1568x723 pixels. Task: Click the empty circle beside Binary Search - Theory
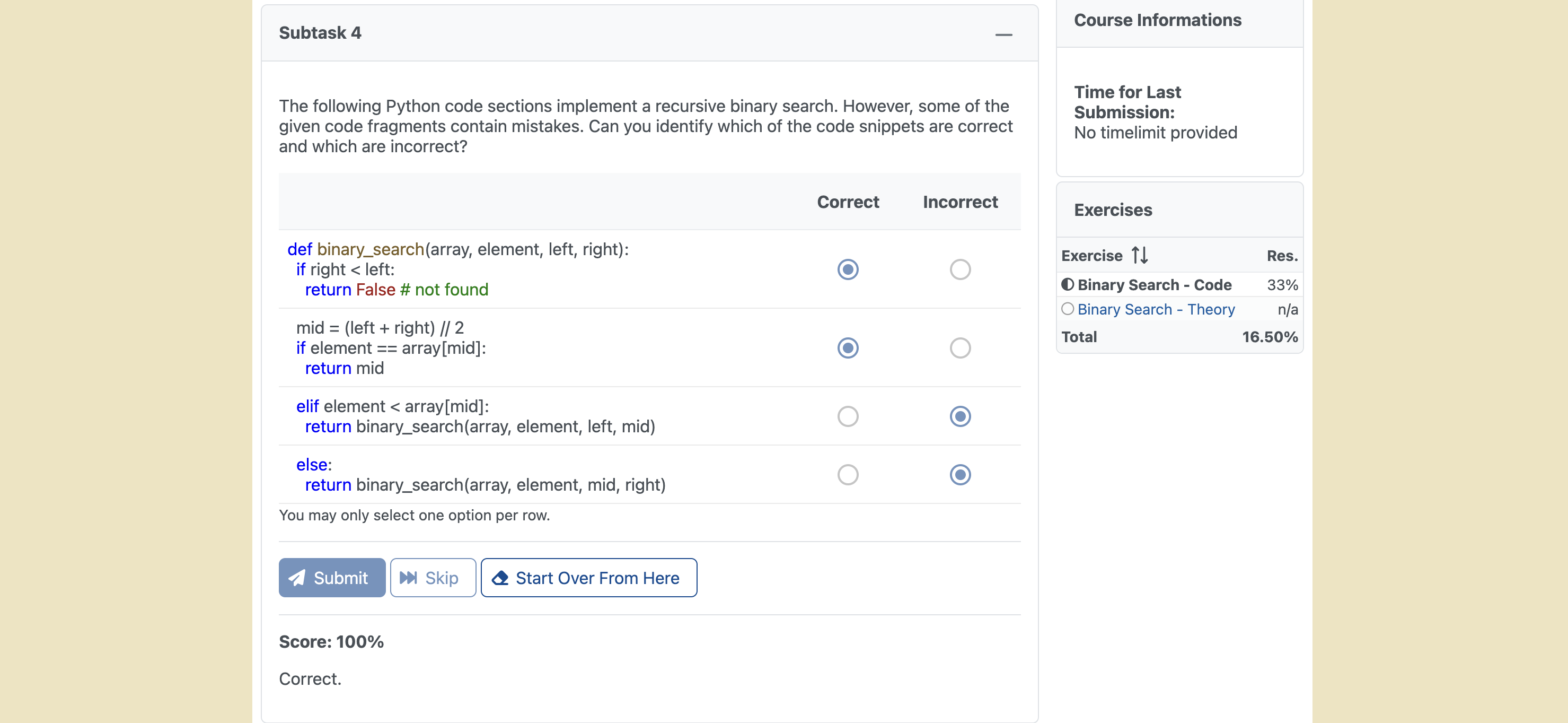pos(1067,309)
